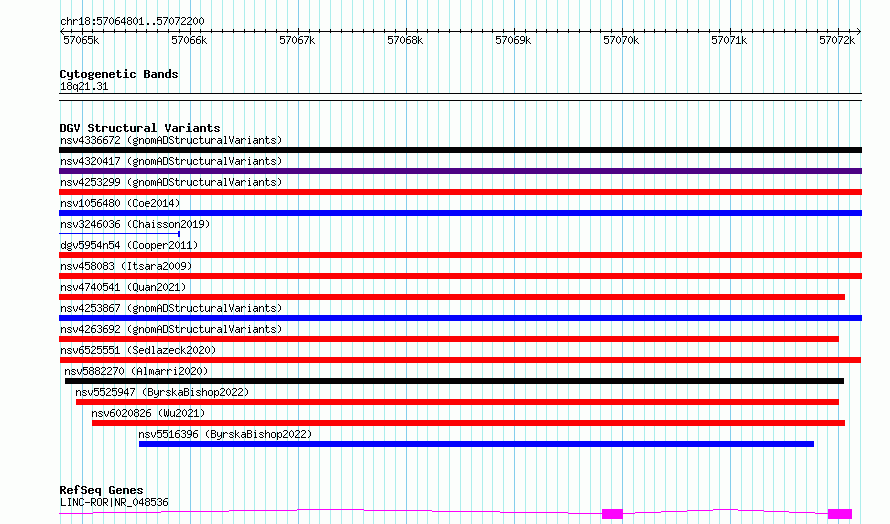
Task: Open the nsv4253299 red variant bar
Action: pos(460,192)
